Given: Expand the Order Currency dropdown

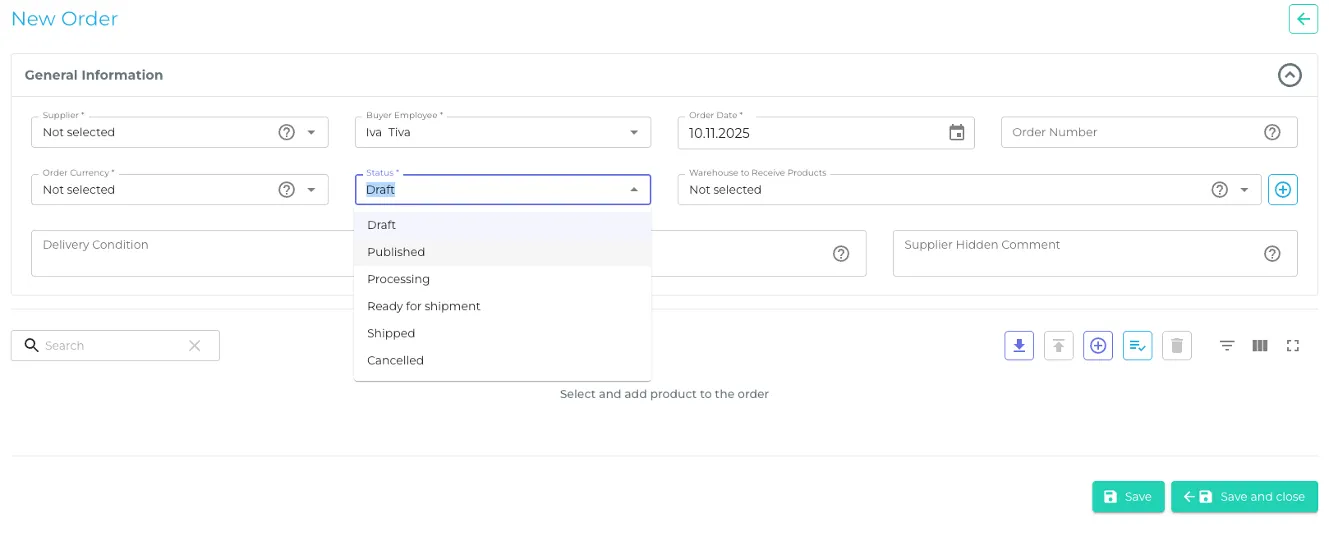Looking at the screenshot, I should [x=311, y=190].
